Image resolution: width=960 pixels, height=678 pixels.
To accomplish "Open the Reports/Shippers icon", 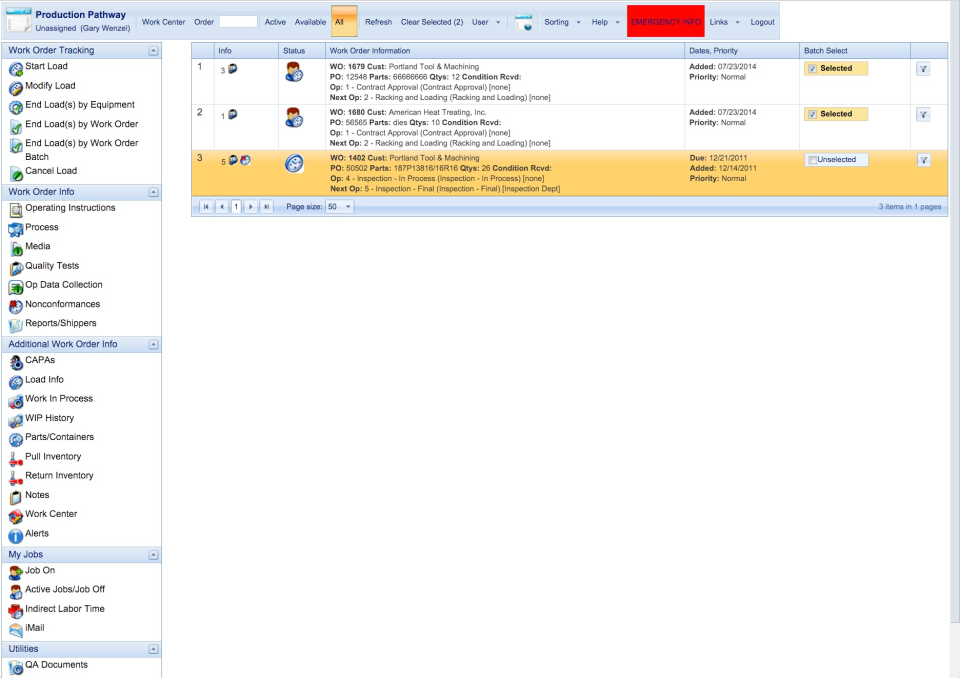I will pyautogui.click(x=15, y=326).
